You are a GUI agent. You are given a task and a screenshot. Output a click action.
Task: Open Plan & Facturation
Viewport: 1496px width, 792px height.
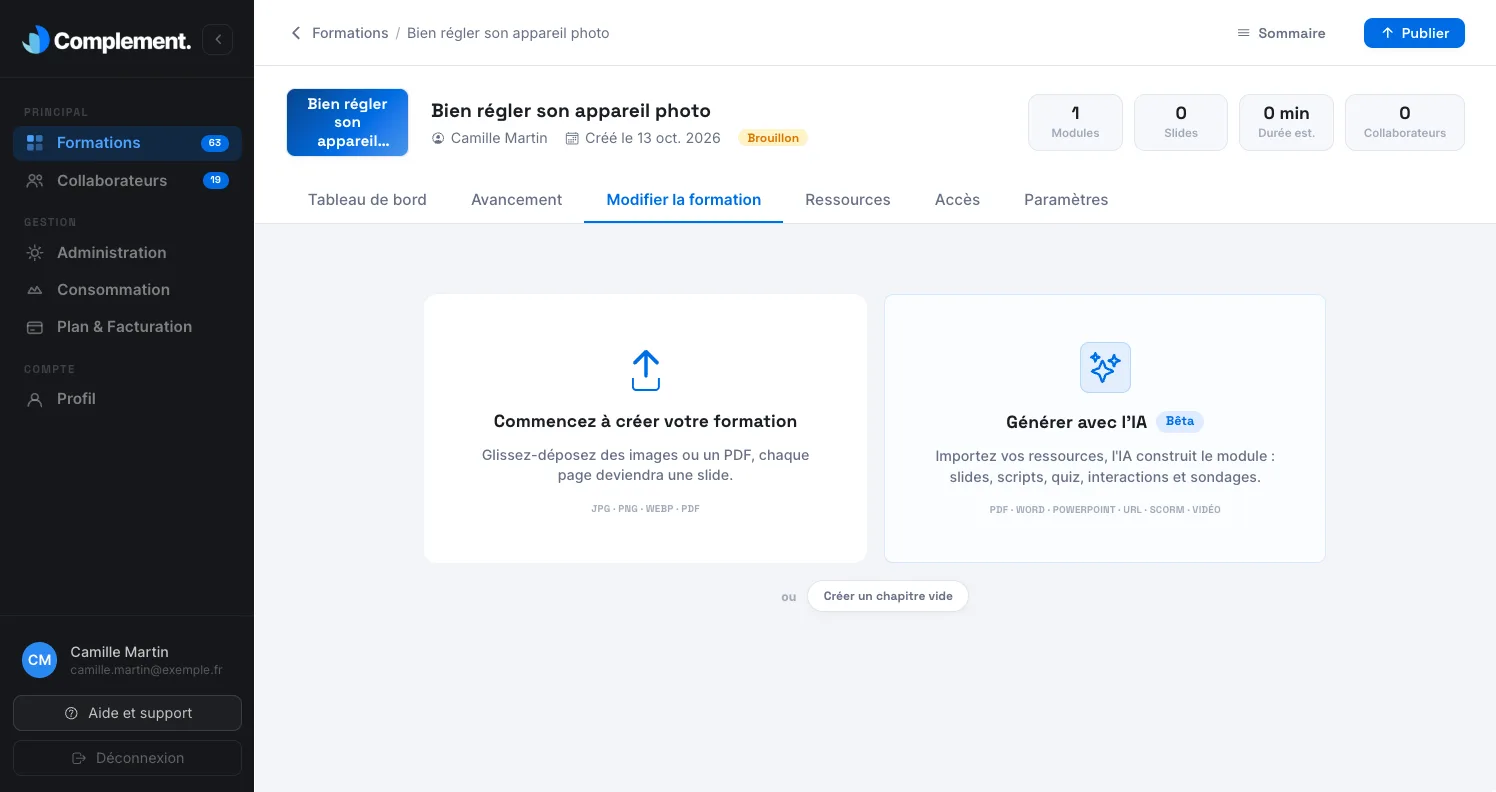pyautogui.click(x=127, y=327)
